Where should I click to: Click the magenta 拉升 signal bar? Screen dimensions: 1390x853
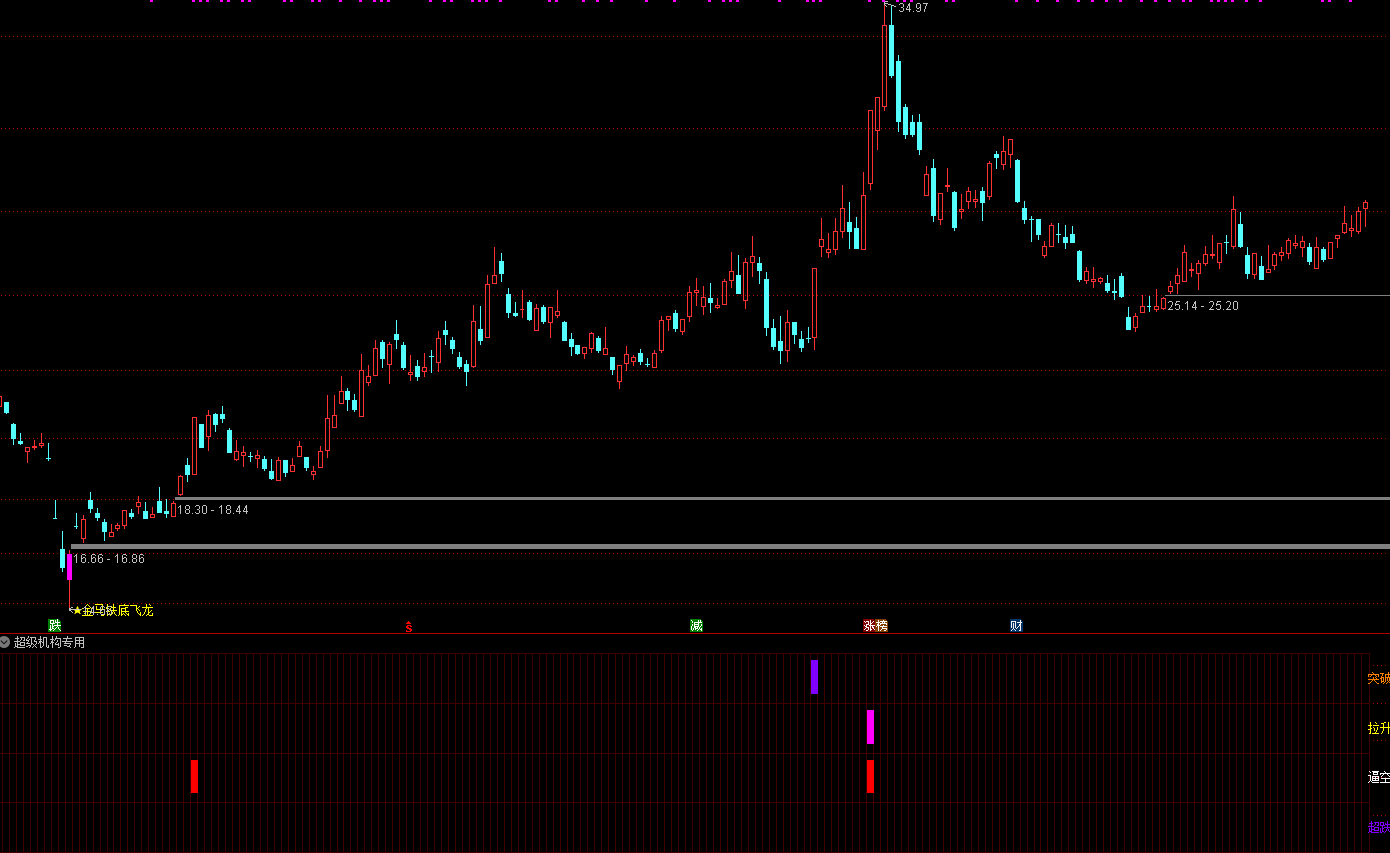click(x=870, y=727)
